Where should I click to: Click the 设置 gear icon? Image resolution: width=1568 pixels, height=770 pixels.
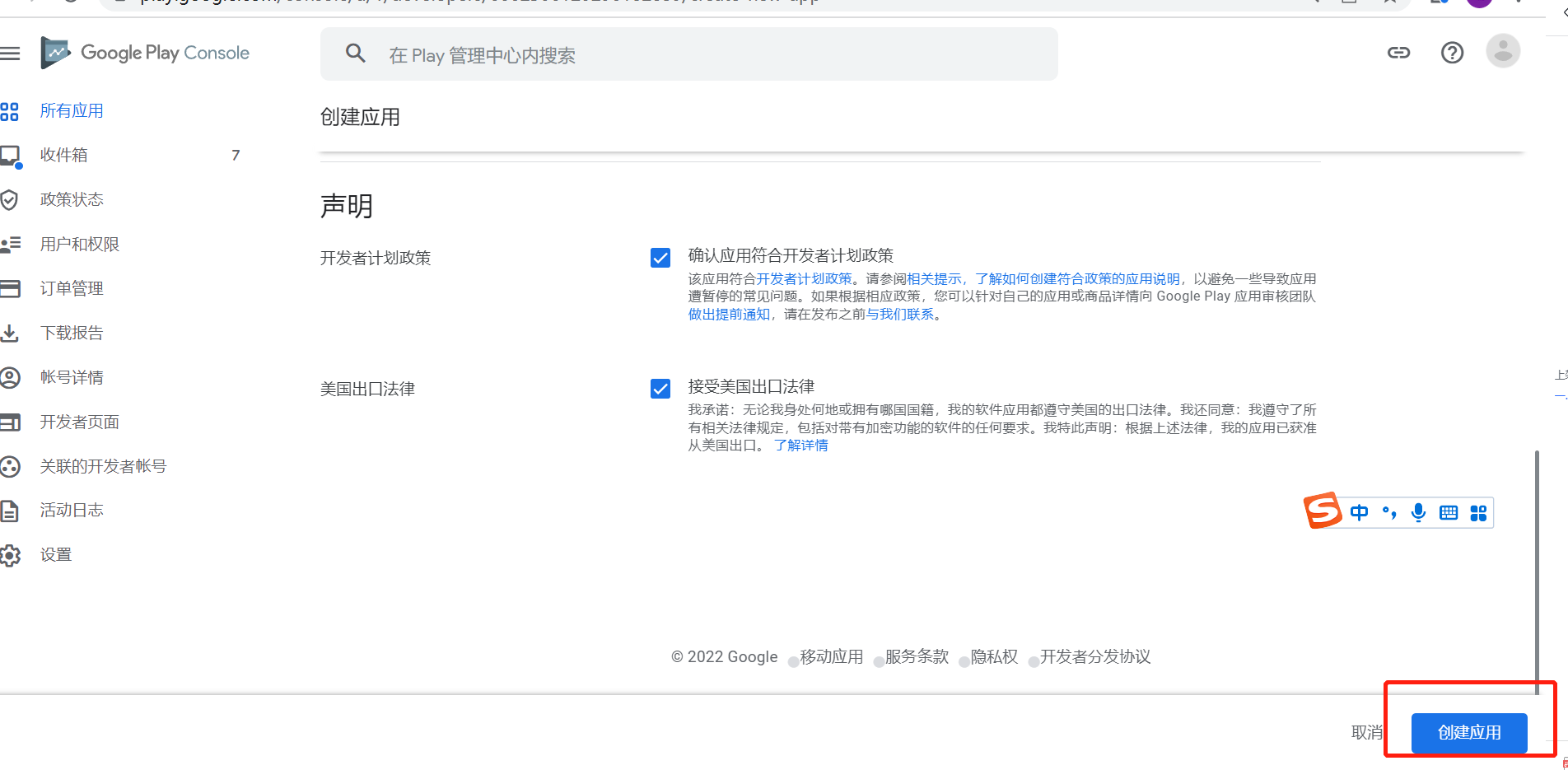tap(10, 555)
